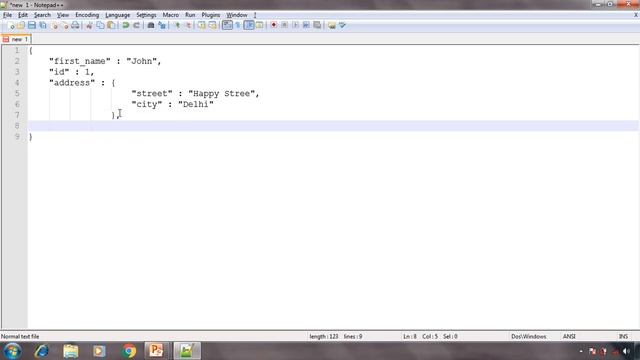Image resolution: width=640 pixels, height=360 pixels.
Task: Click the "city" : "Delhi" line
Action: click(x=172, y=104)
